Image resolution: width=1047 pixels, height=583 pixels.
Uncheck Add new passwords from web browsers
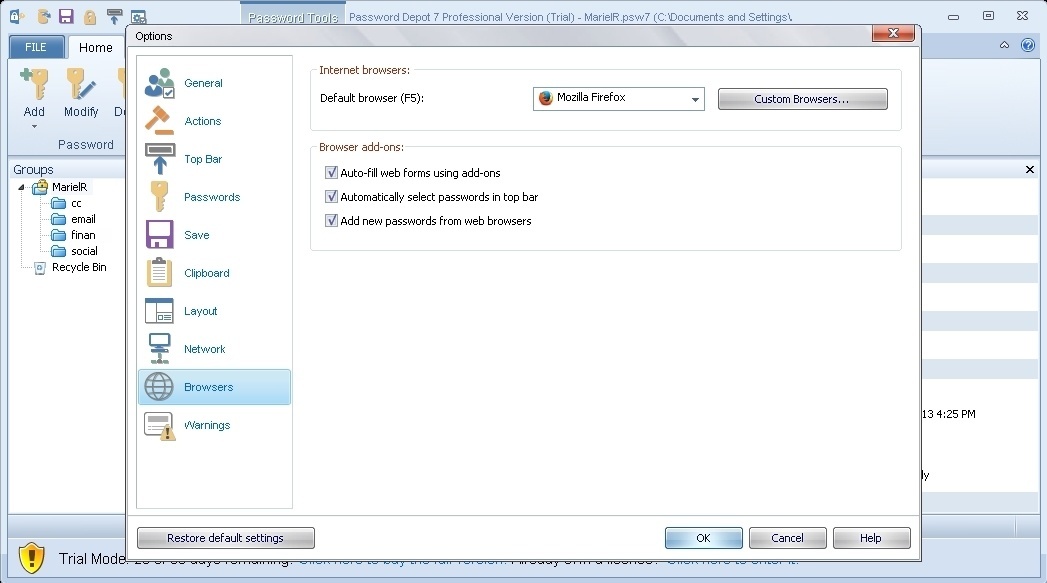[331, 220]
